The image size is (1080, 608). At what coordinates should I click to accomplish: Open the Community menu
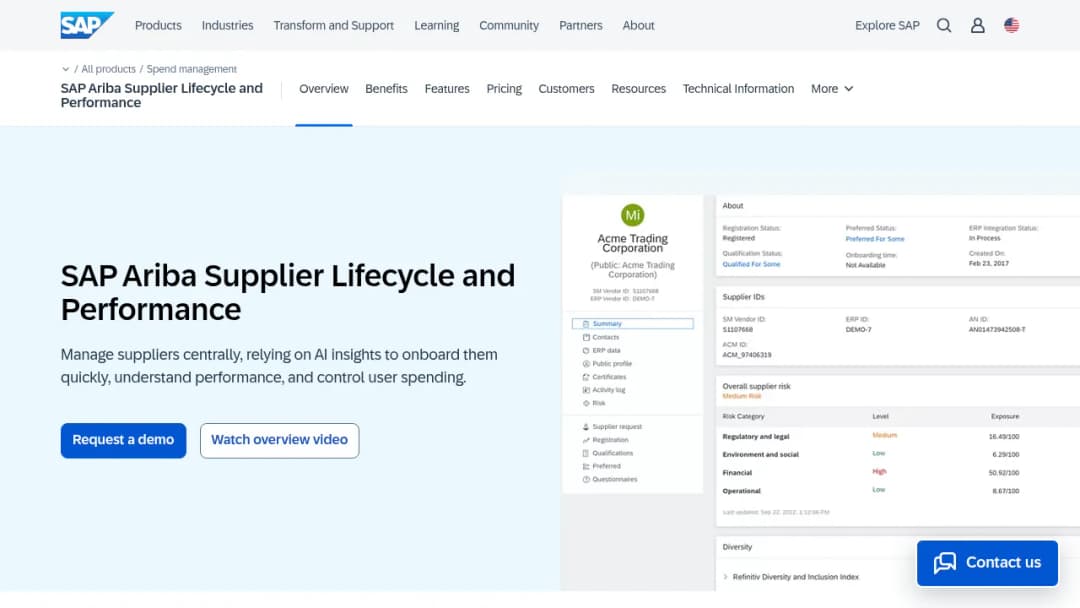pos(509,25)
